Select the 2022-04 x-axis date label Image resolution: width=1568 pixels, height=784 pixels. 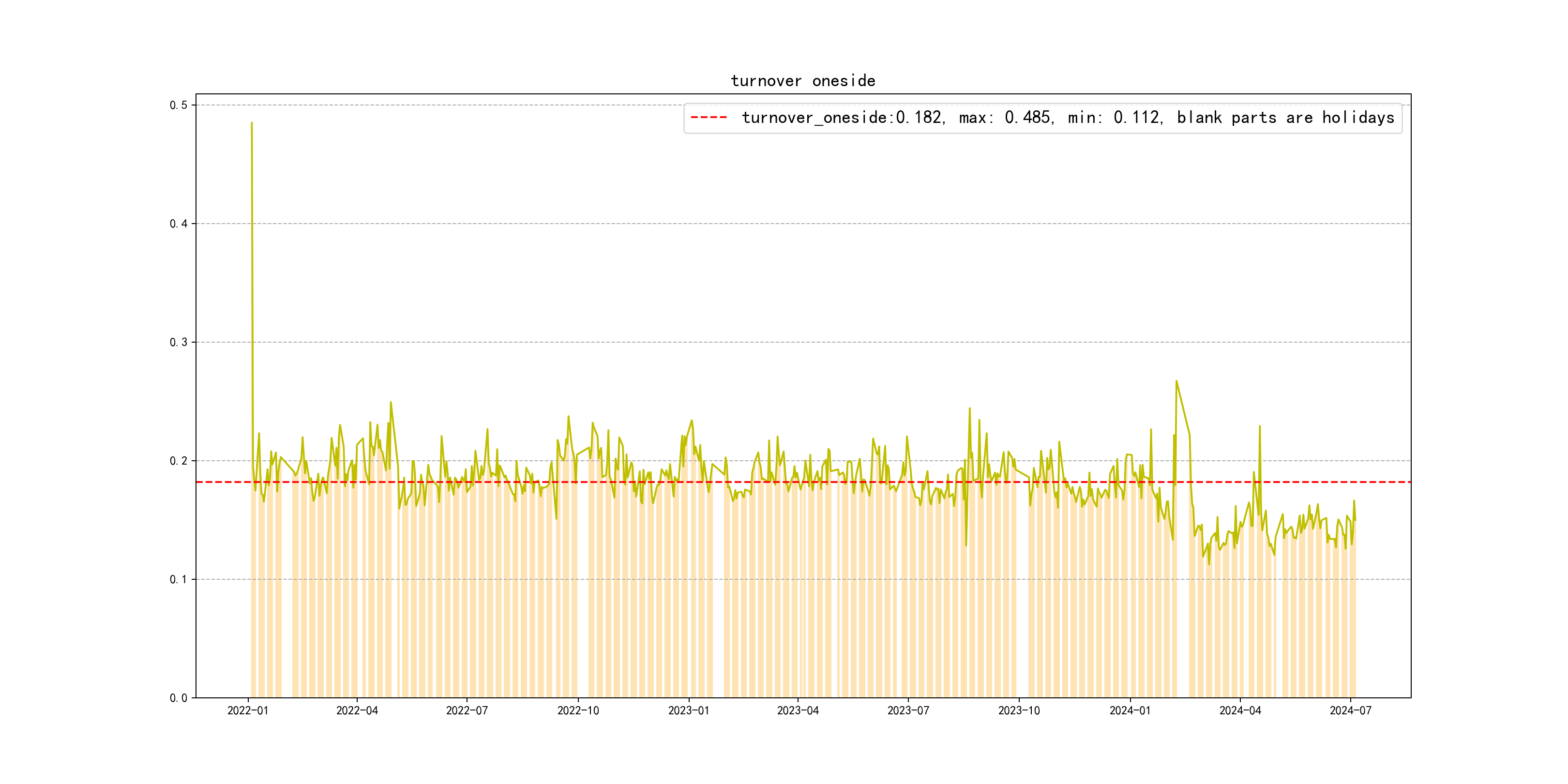click(357, 711)
